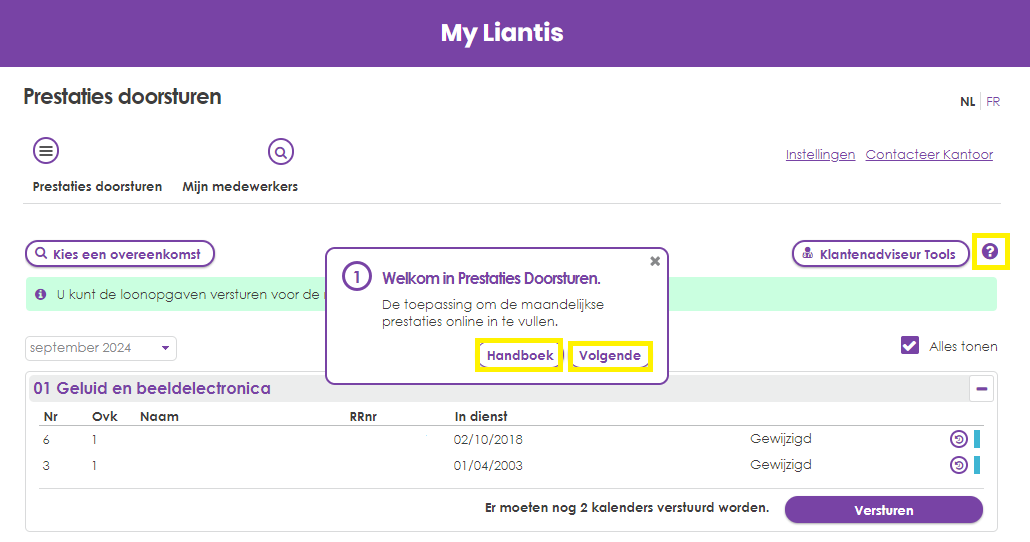This screenshot has width=1030, height=542.
Task: Click the Prestaties doorsturen menu icon
Action: click(46, 151)
